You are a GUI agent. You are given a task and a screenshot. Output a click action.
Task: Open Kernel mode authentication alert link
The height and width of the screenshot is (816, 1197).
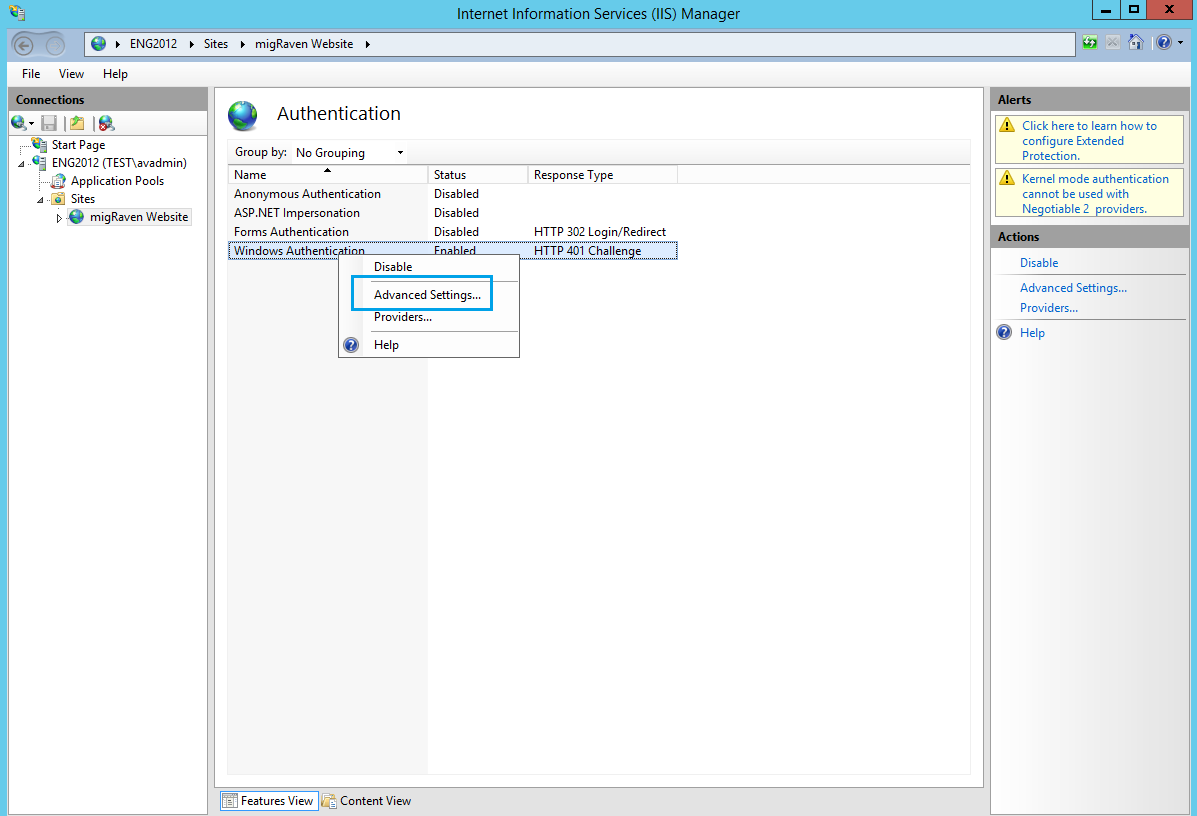coord(1095,194)
